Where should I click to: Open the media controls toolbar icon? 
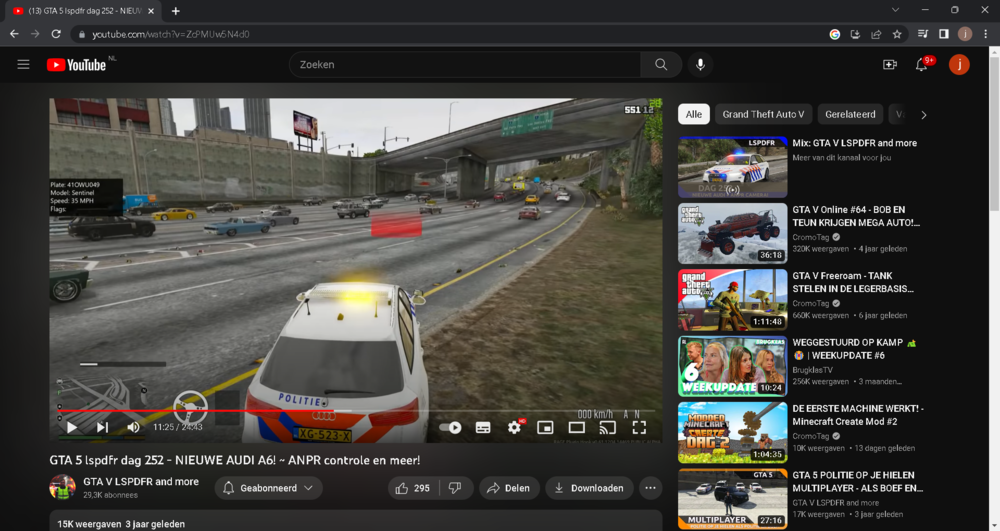click(x=923, y=34)
